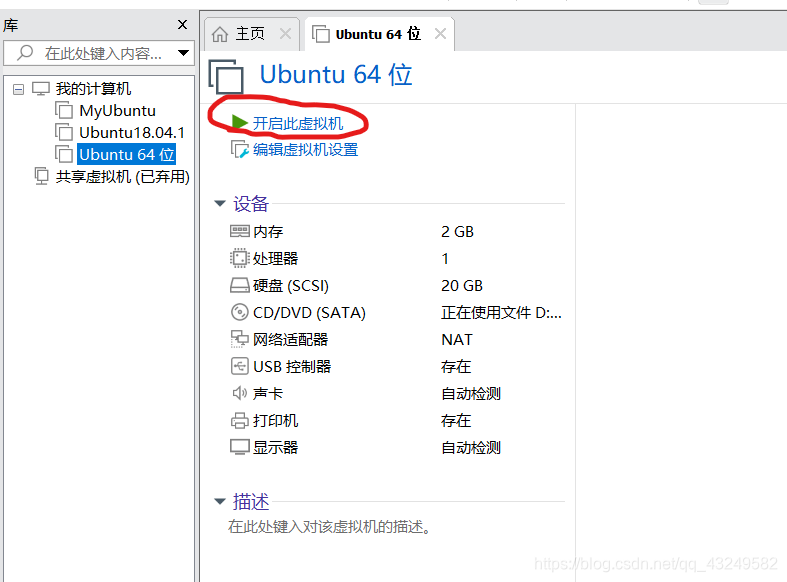This screenshot has height=582, width=787.
Task: Close the 主页 tab
Action: tap(286, 34)
